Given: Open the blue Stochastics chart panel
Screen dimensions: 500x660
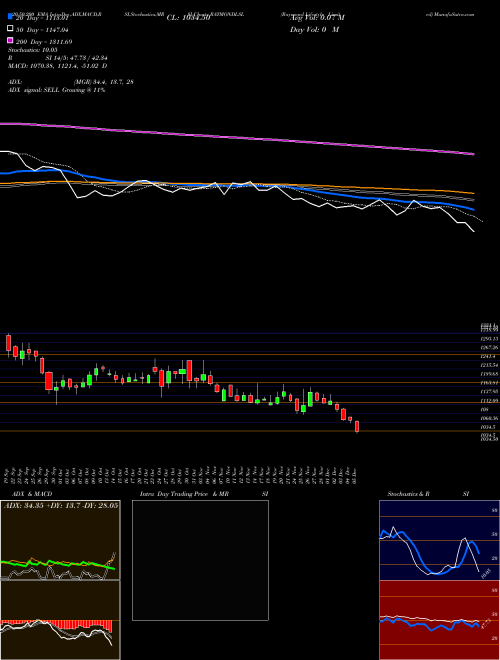Looking at the screenshot, I should (439, 540).
